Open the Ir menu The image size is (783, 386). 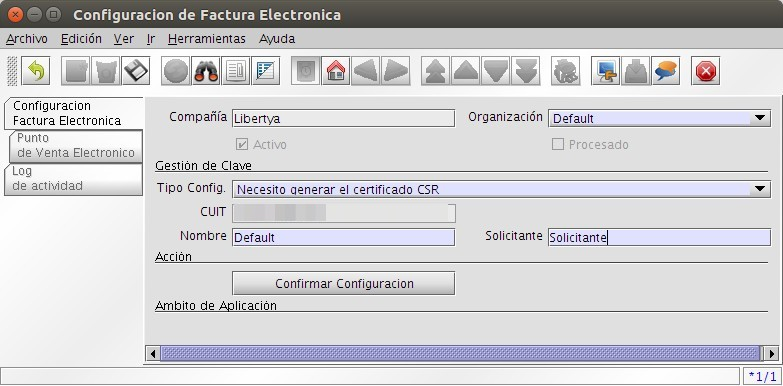[x=151, y=38]
